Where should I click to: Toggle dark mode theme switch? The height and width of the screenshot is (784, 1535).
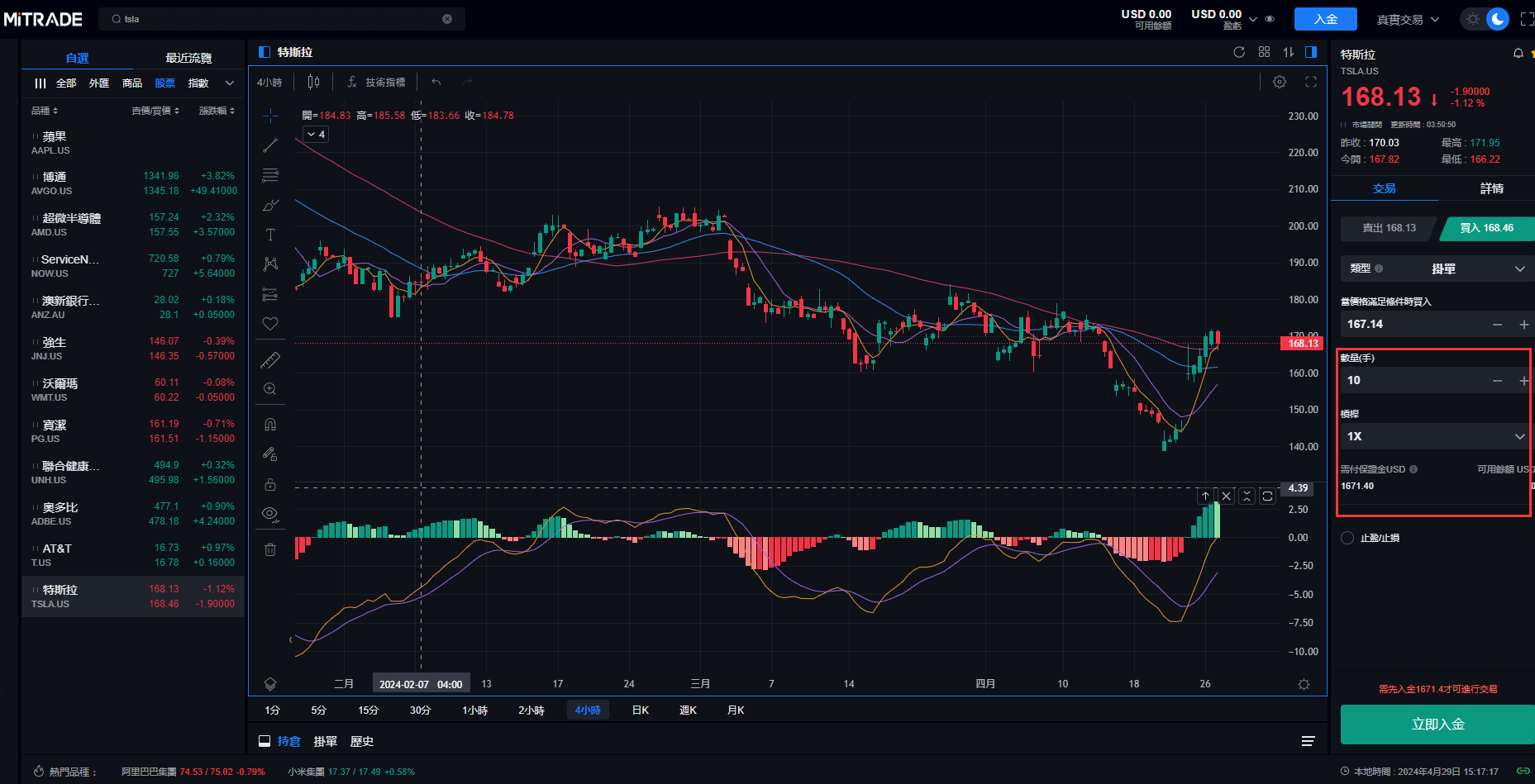[x=1485, y=19]
